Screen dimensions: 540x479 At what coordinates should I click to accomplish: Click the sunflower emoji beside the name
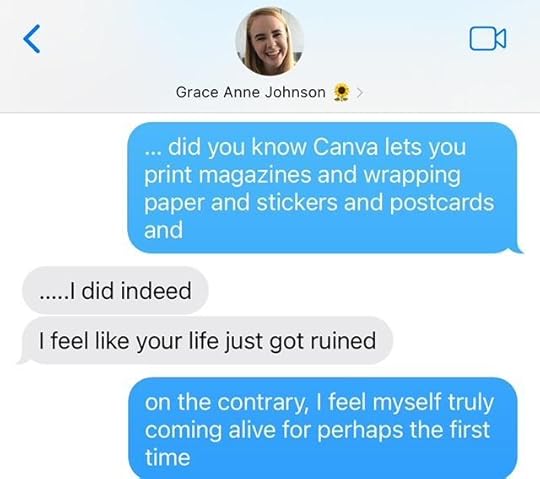(x=342, y=92)
